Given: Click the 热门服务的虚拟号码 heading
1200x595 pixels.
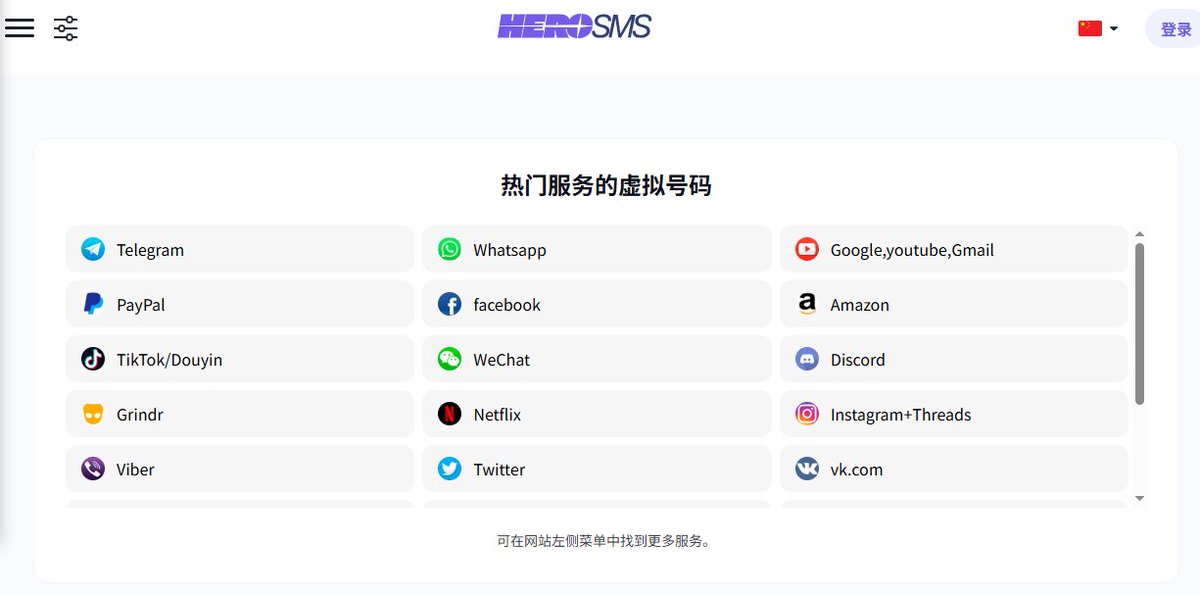Looking at the screenshot, I should (x=606, y=185).
